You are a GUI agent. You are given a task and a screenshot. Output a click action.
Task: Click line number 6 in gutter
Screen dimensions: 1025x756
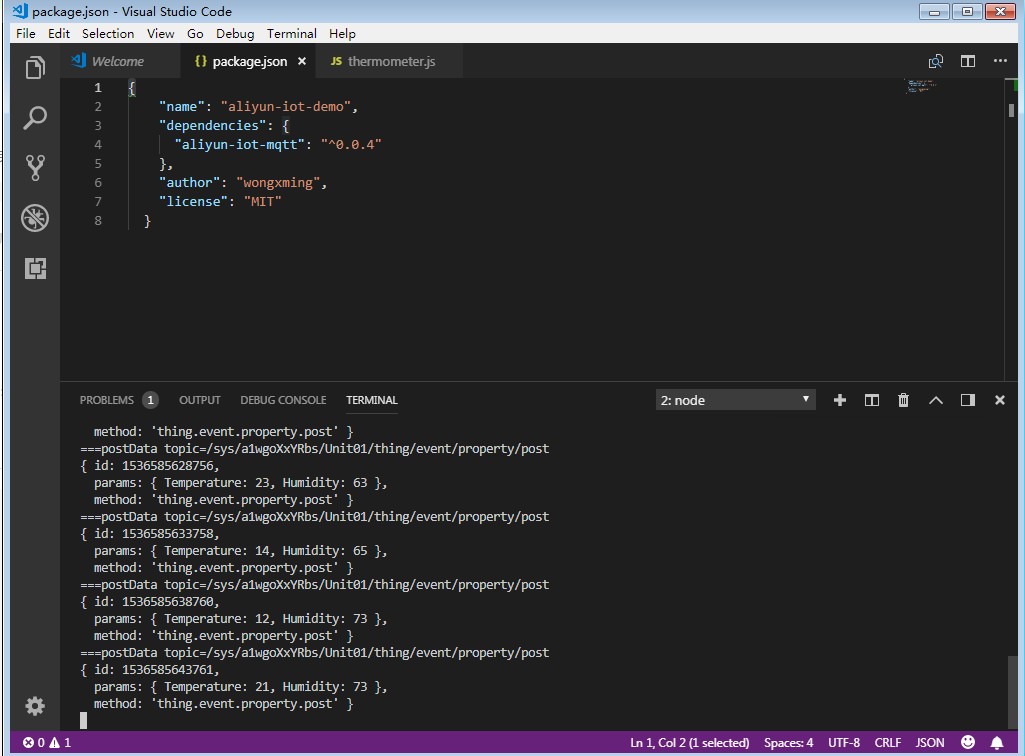click(x=98, y=182)
